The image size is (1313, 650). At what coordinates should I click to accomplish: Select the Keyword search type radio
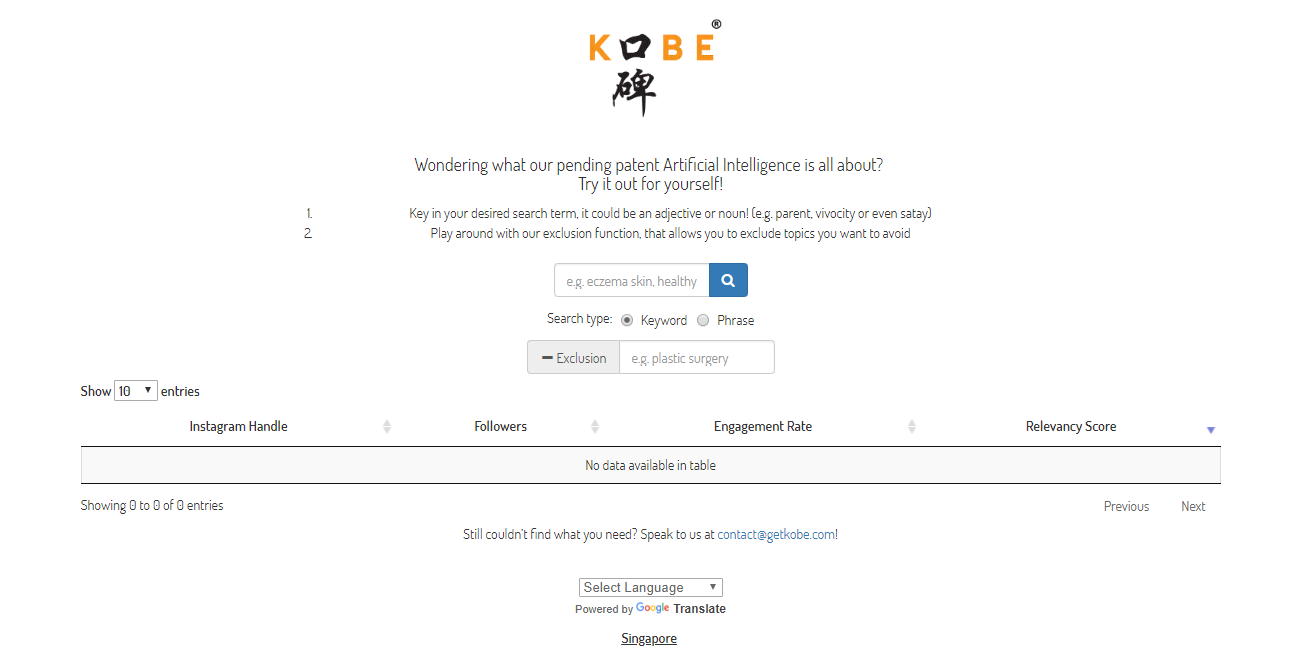click(x=627, y=320)
